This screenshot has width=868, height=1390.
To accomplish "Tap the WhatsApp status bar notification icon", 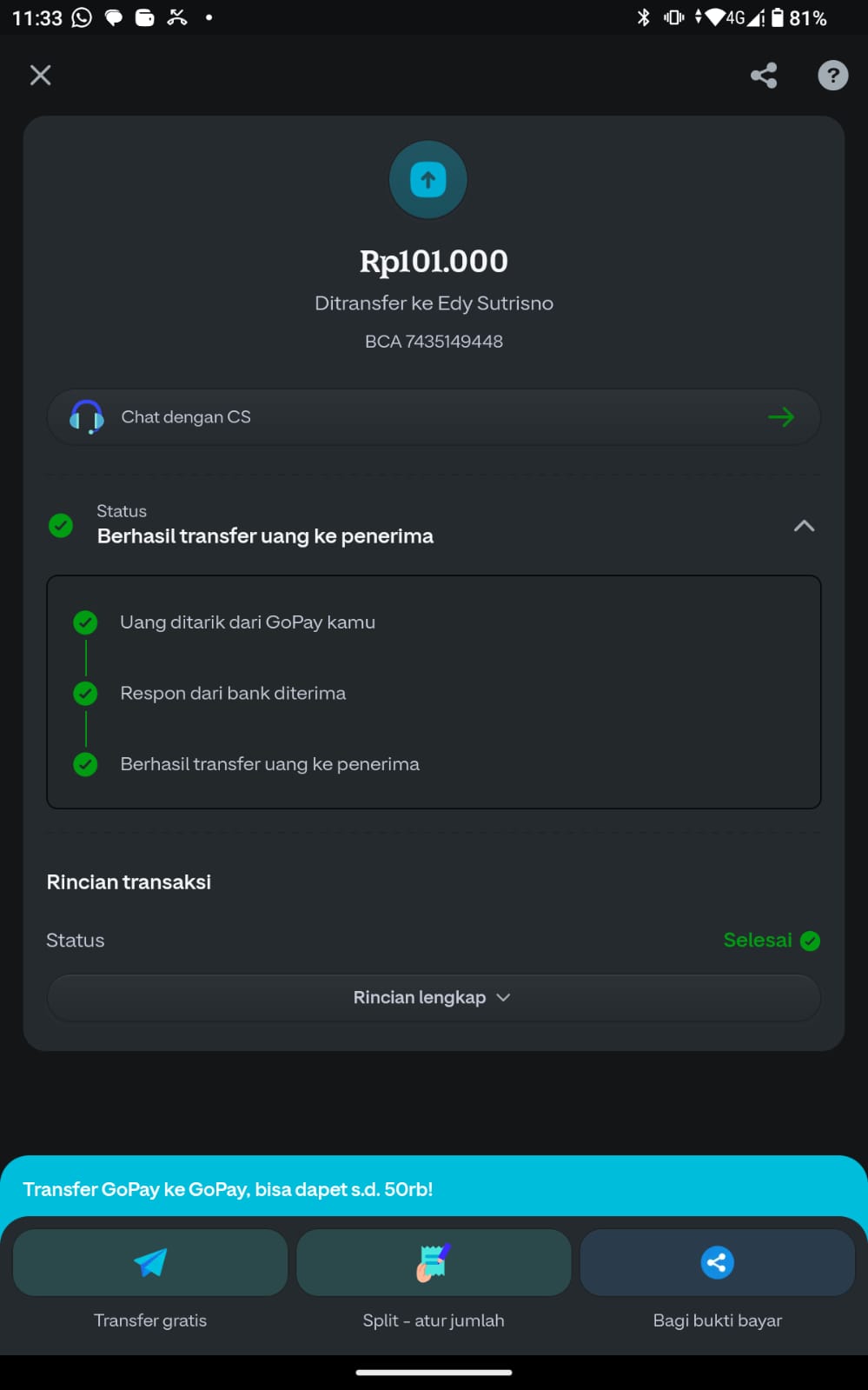I will pyautogui.click(x=82, y=17).
